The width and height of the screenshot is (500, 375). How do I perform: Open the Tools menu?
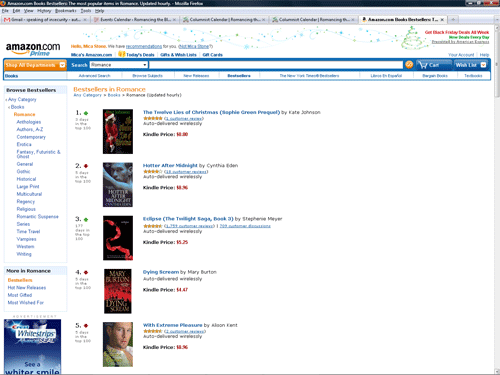86,11
